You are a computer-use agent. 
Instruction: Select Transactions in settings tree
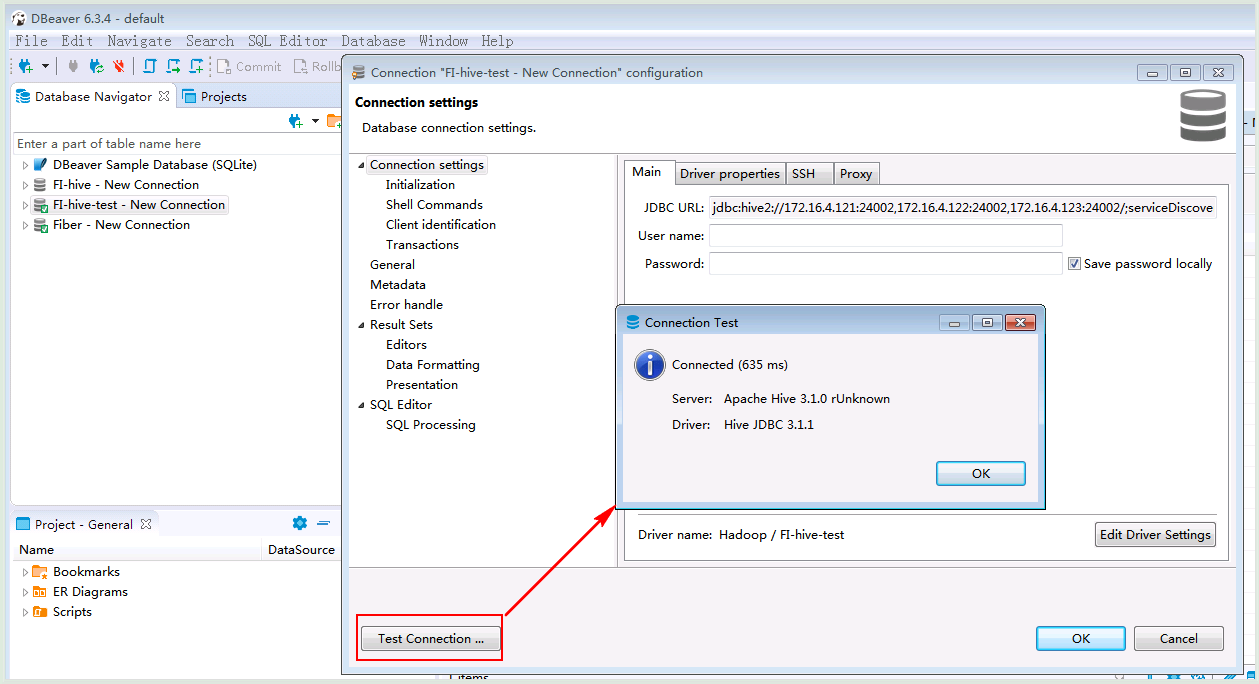422,245
